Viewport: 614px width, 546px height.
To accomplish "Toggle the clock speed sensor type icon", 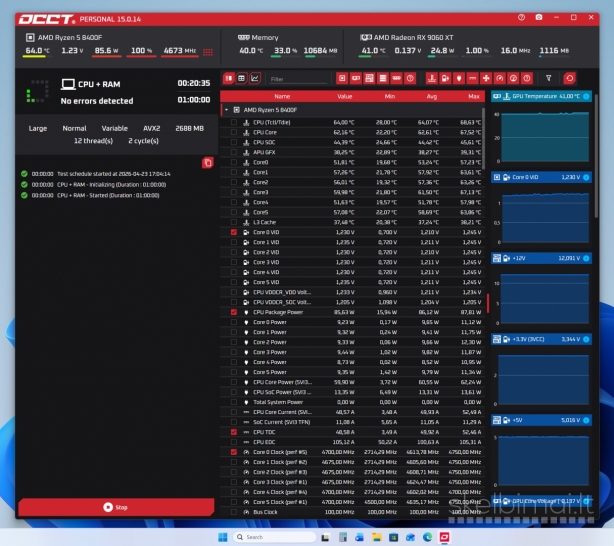I will 500,78.
